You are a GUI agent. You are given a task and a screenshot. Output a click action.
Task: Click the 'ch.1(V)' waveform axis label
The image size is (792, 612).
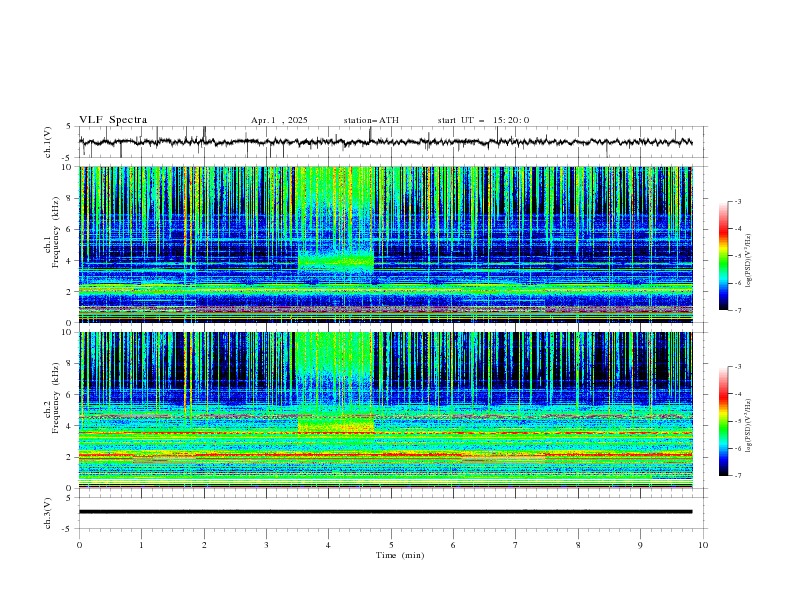48,142
